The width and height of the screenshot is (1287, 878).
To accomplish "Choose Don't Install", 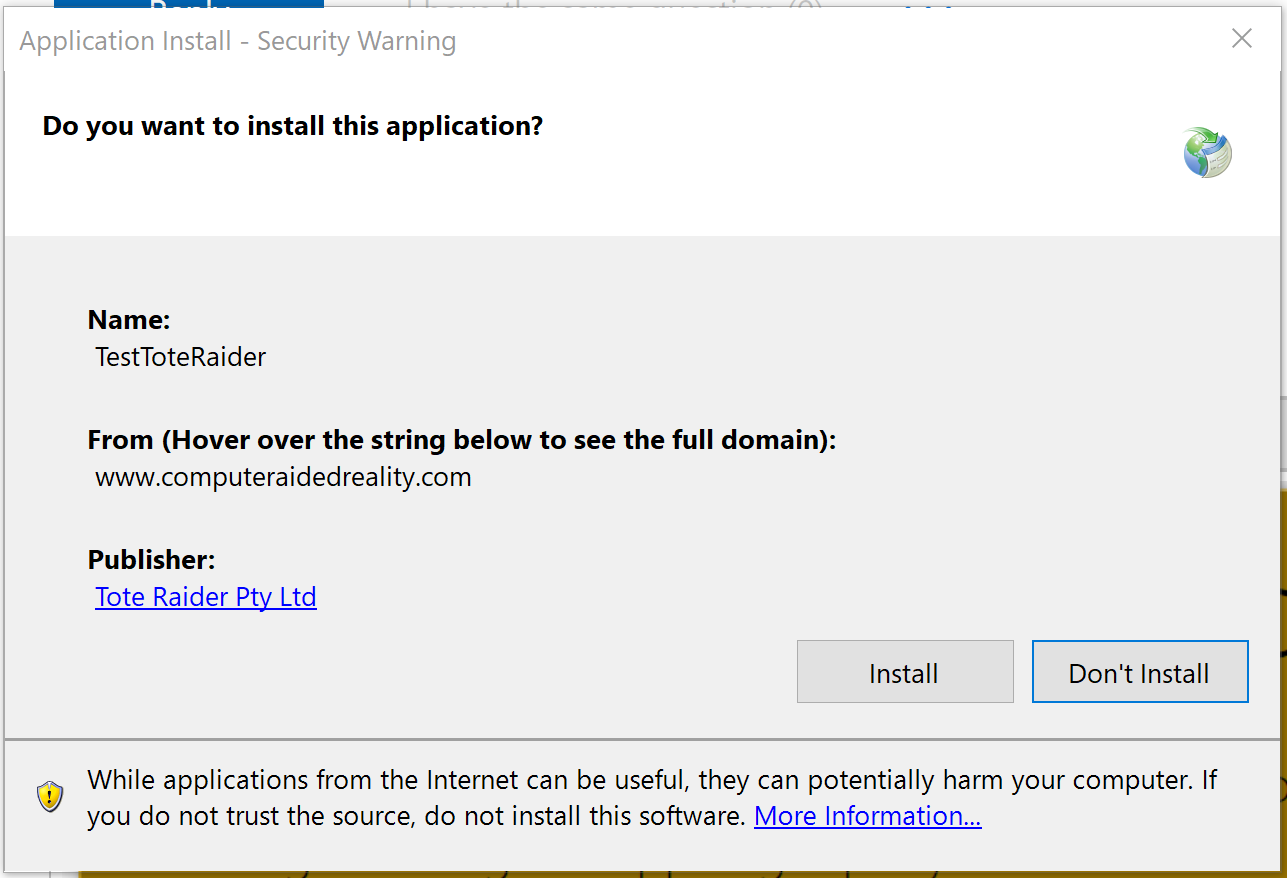I will click(1140, 672).
